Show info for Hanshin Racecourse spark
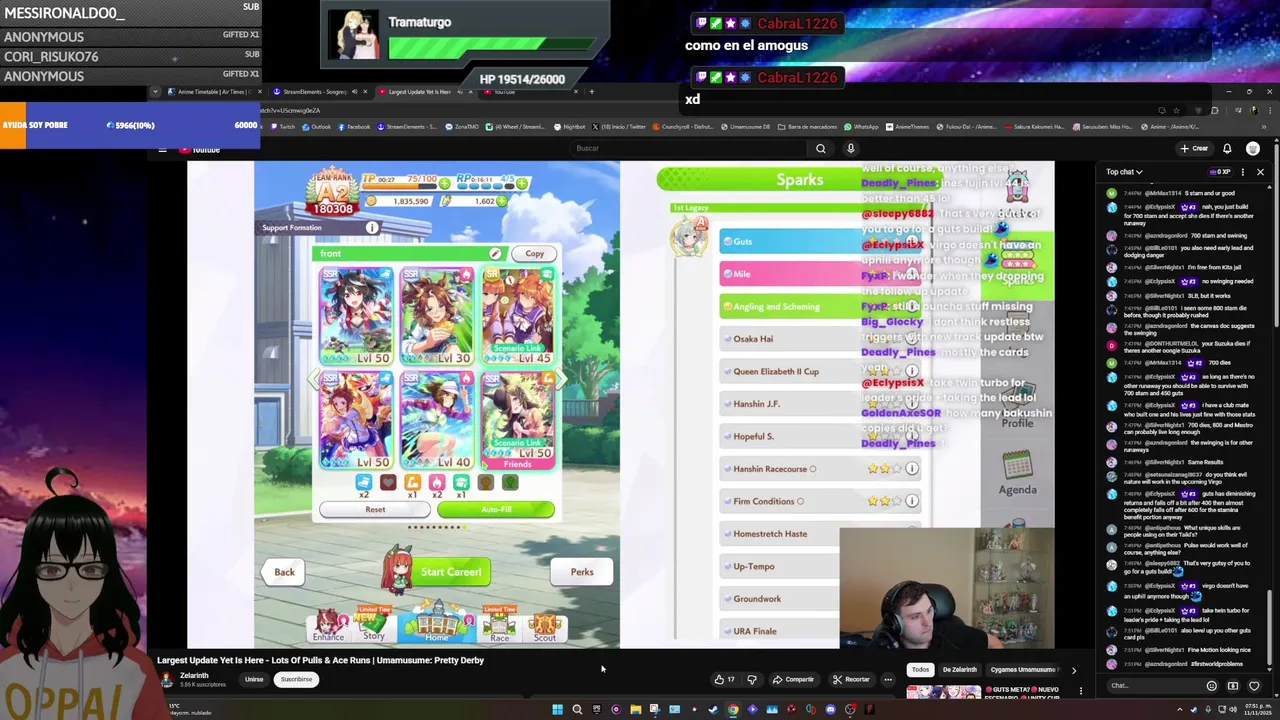 (911, 468)
